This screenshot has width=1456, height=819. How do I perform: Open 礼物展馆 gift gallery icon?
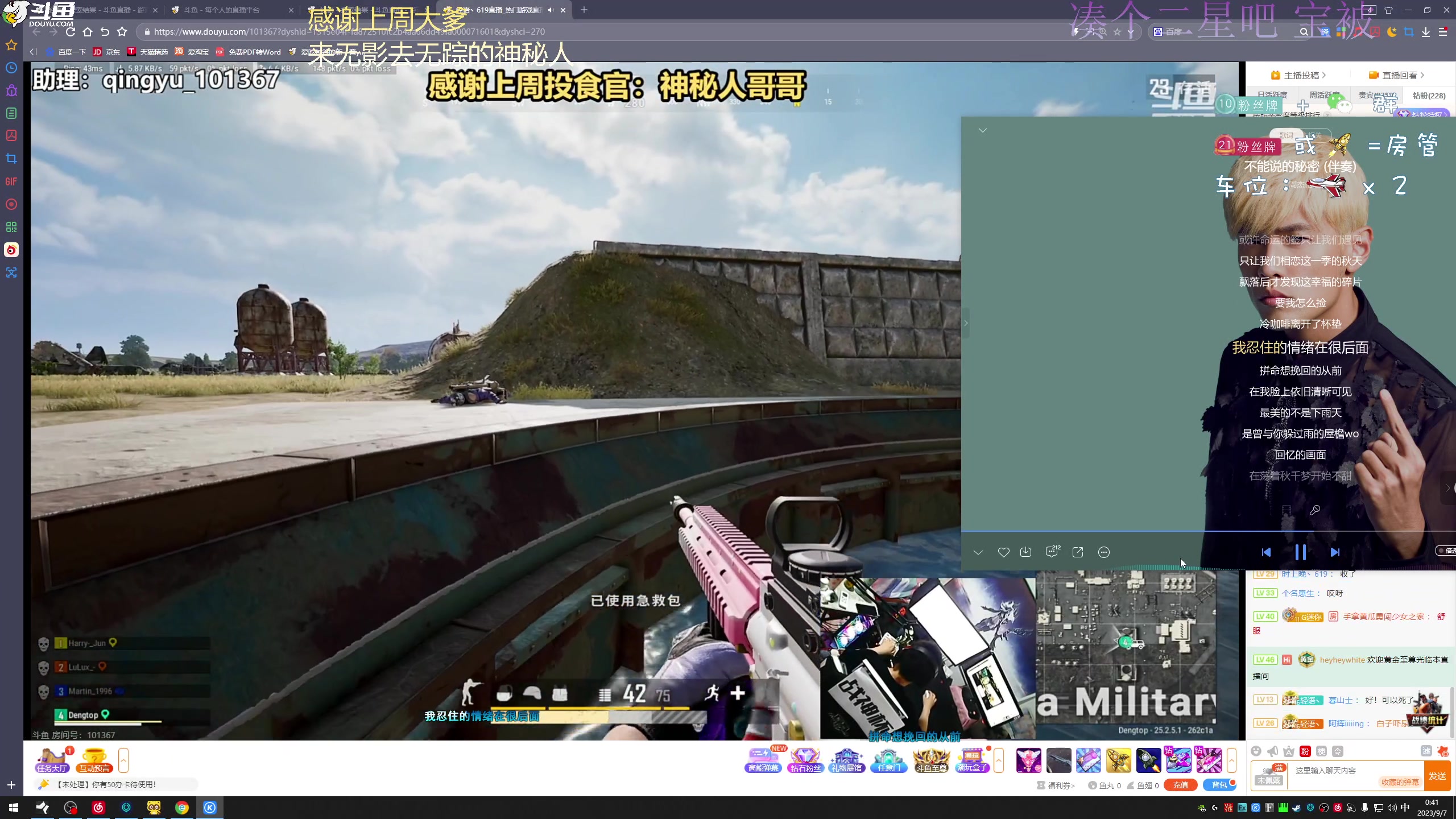tap(847, 760)
